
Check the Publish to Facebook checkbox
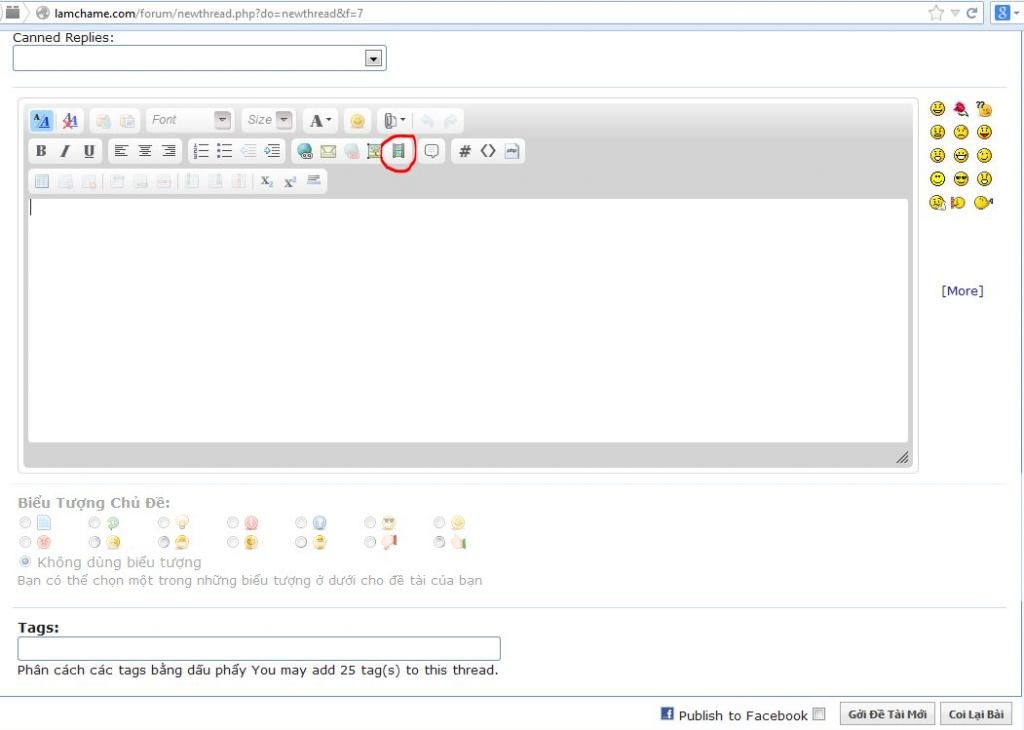[x=819, y=714]
